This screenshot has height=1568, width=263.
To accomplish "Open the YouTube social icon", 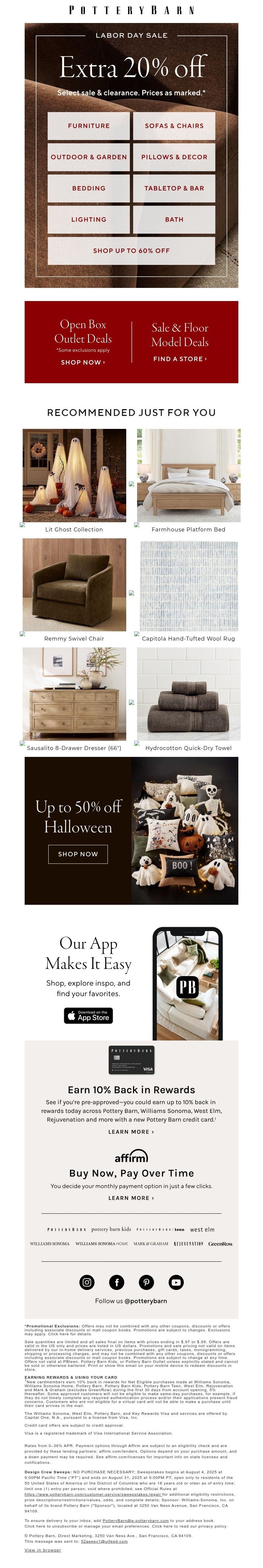I will click(176, 1282).
